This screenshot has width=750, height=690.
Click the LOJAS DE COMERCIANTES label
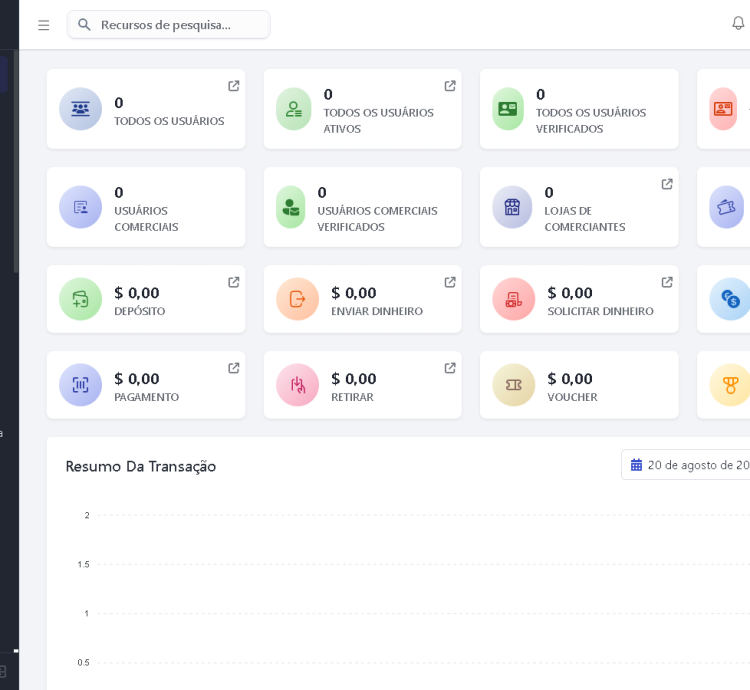[585, 219]
